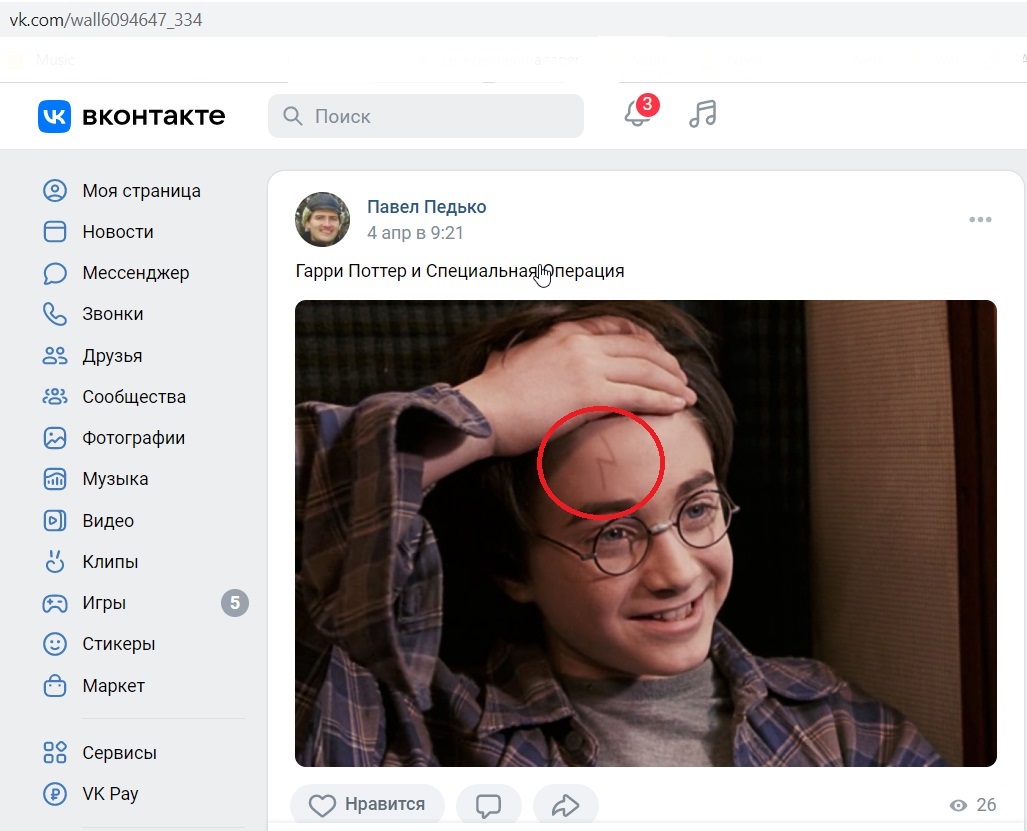Click the VK logo icon
Viewport: 1027px width, 831px height.
[x=54, y=116]
